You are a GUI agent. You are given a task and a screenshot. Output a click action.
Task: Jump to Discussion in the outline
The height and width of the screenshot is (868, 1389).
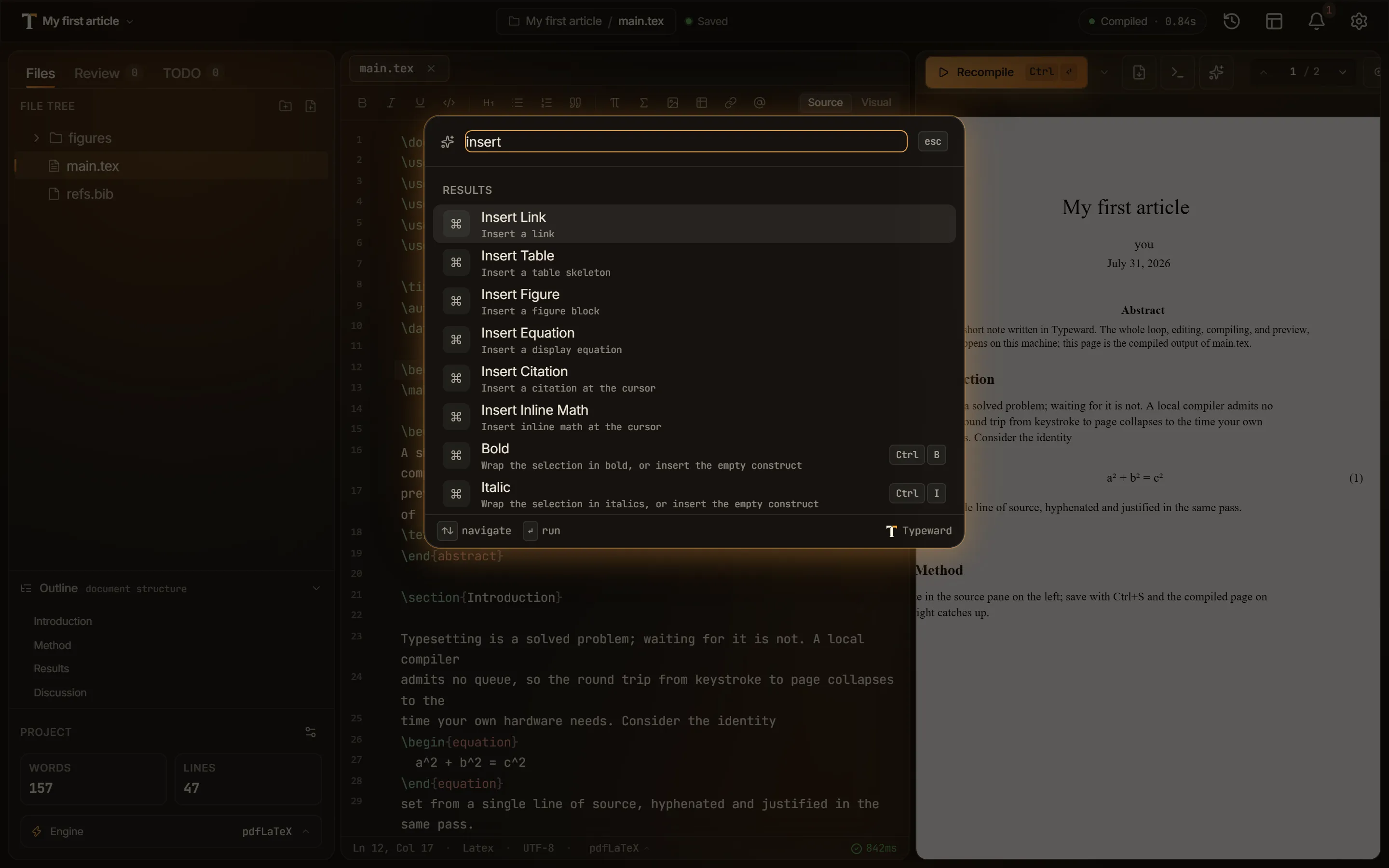click(x=60, y=692)
